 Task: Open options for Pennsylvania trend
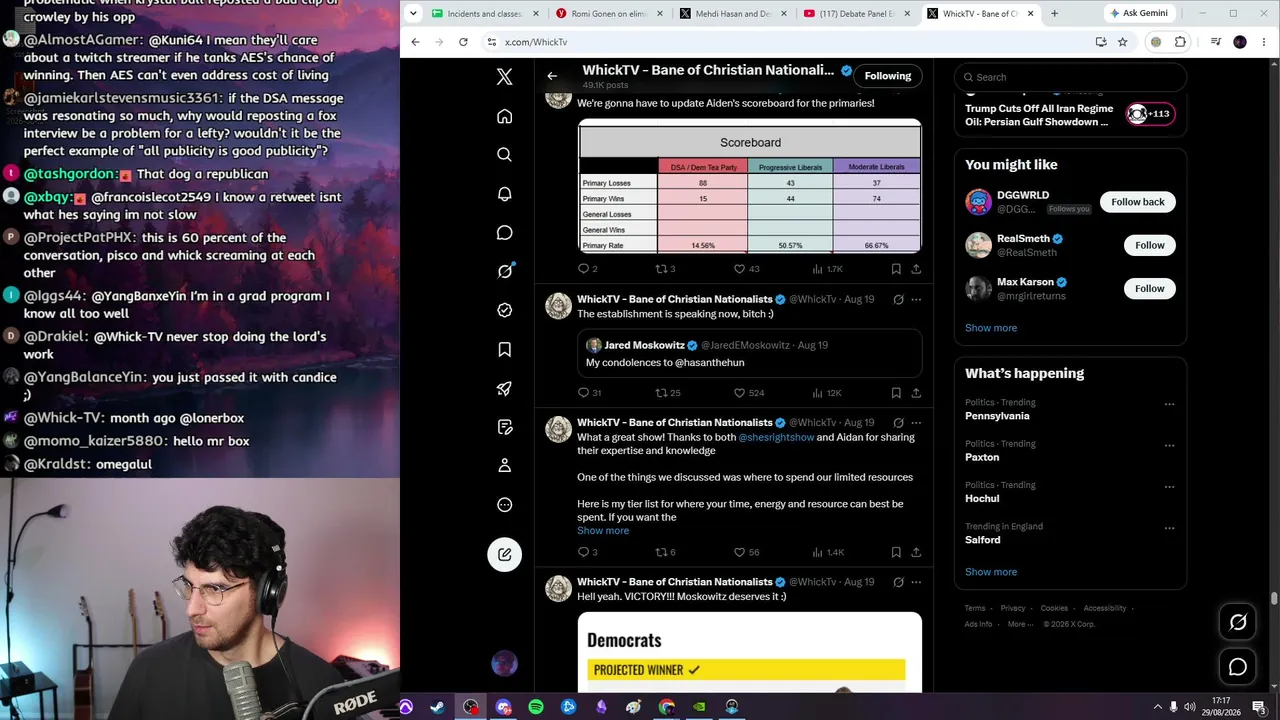[x=1169, y=405]
